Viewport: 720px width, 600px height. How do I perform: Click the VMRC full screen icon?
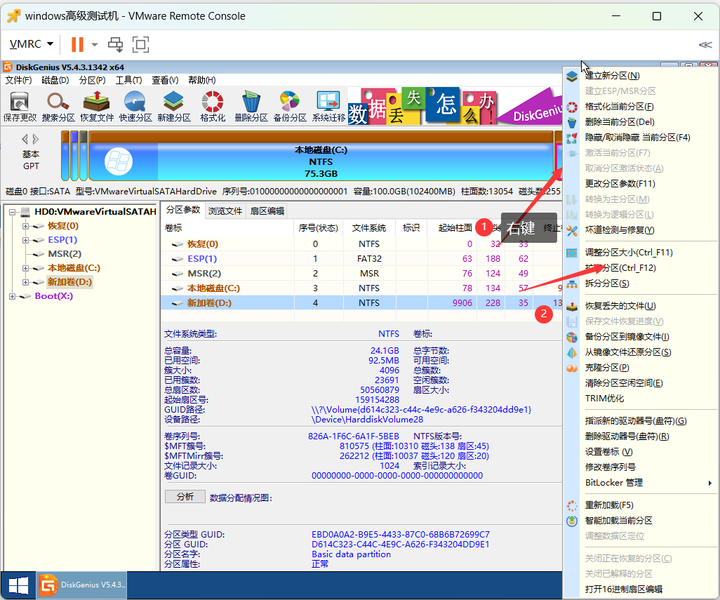pos(141,45)
